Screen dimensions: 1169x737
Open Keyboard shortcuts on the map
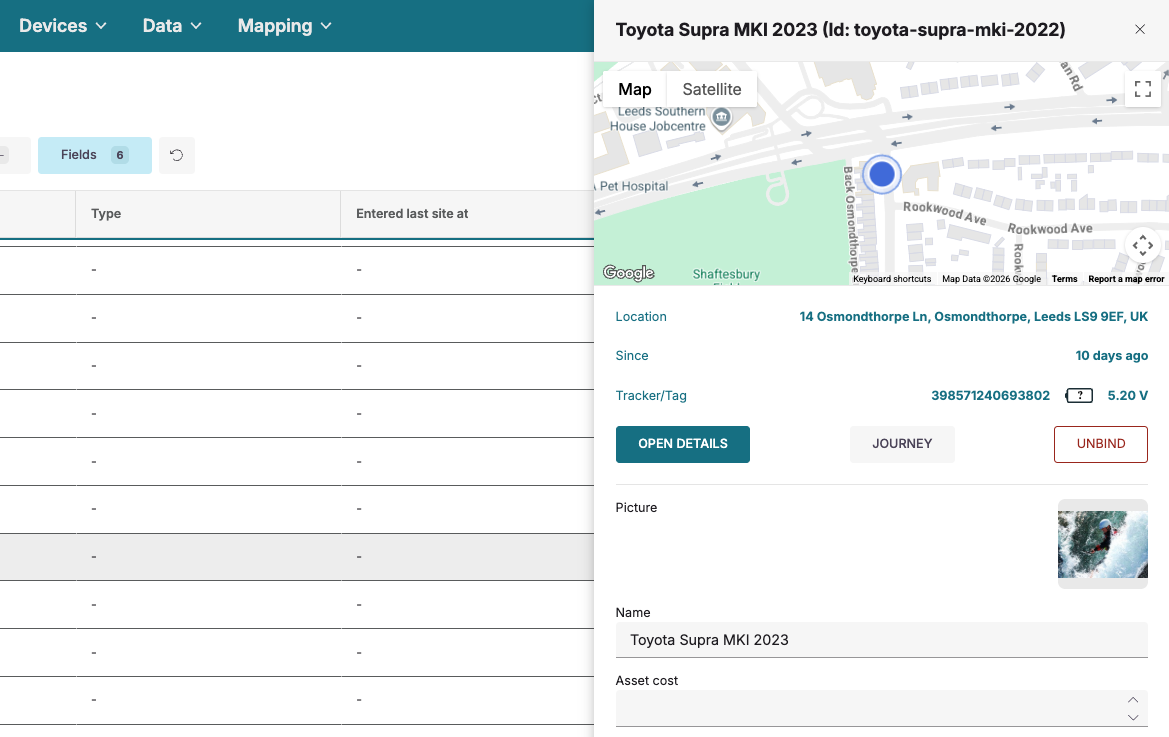[892, 279]
